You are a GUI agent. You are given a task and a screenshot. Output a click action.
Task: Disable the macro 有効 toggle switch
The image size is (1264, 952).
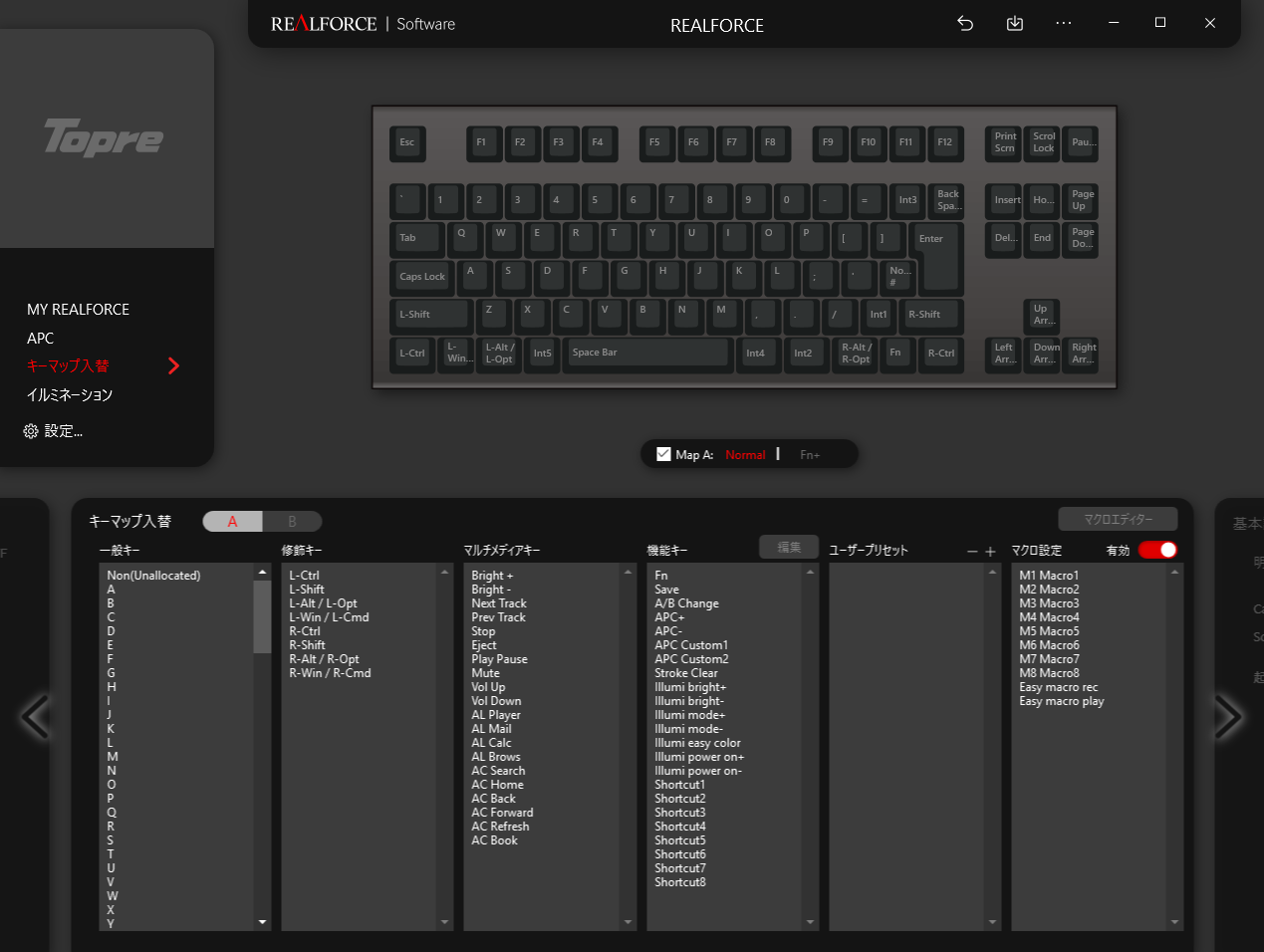(x=1157, y=550)
